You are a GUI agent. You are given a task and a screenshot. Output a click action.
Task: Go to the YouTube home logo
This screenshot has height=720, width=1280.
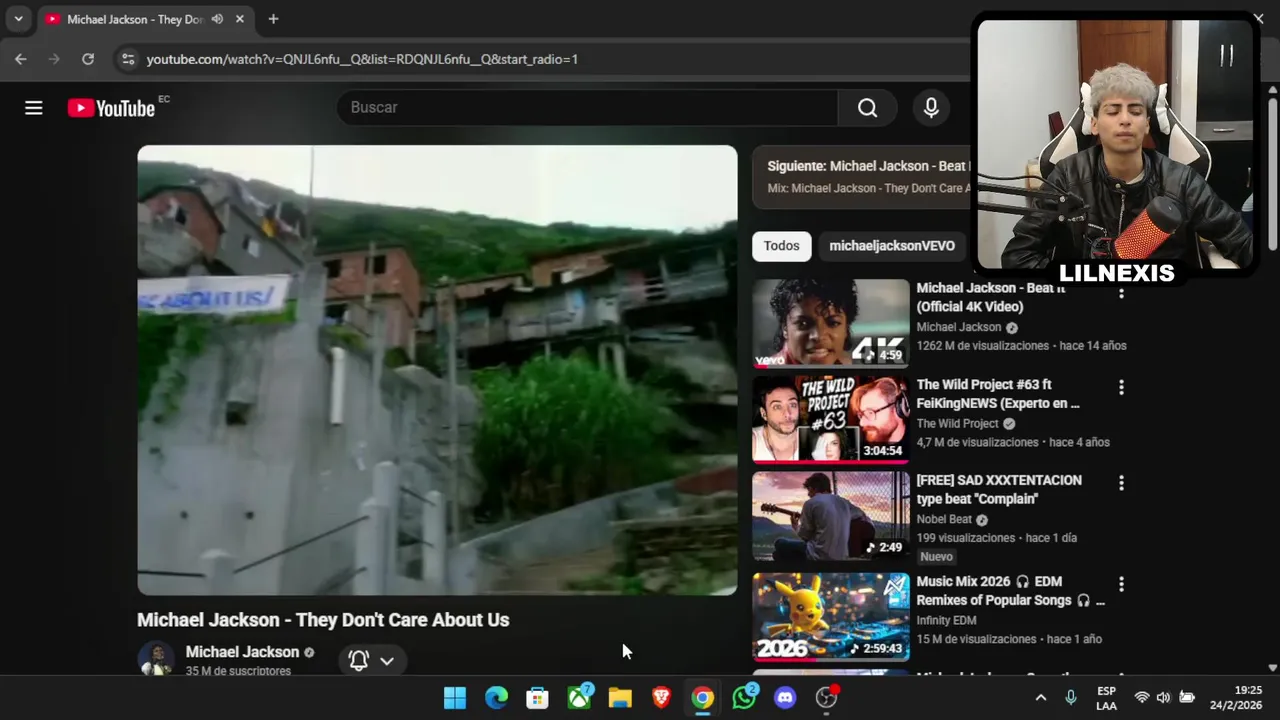click(x=111, y=108)
